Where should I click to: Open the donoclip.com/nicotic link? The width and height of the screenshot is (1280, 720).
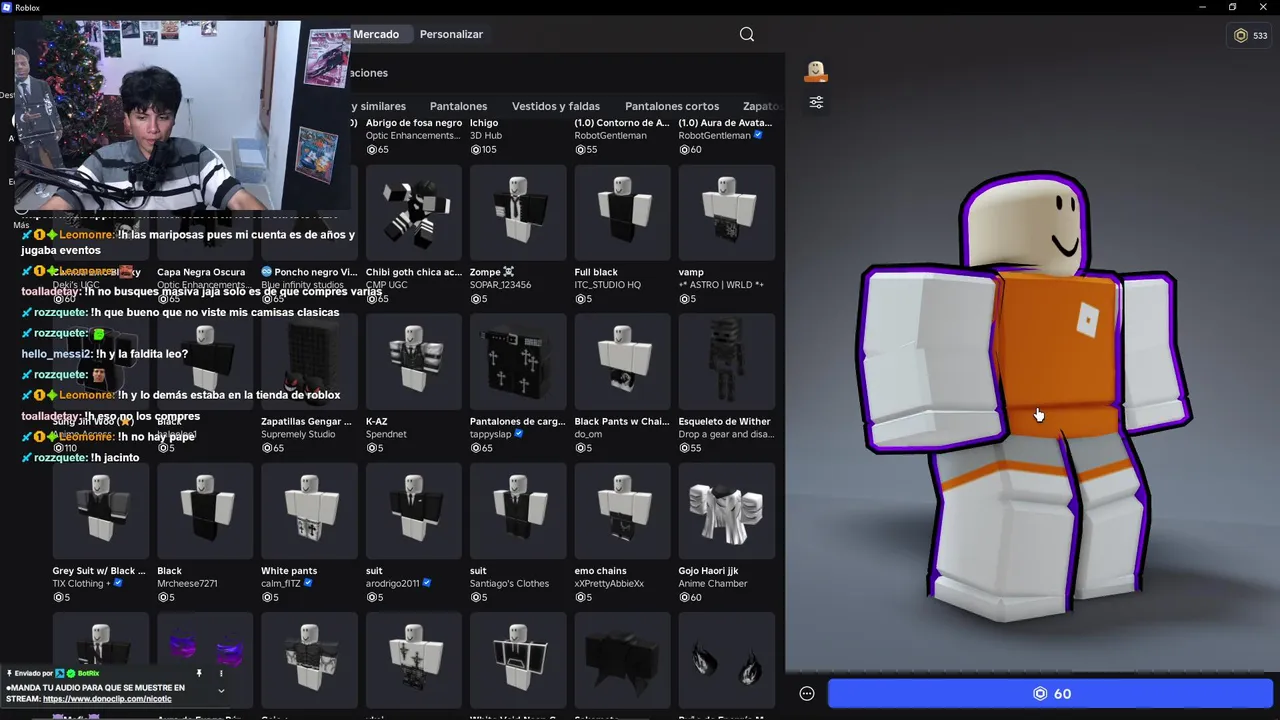107,699
